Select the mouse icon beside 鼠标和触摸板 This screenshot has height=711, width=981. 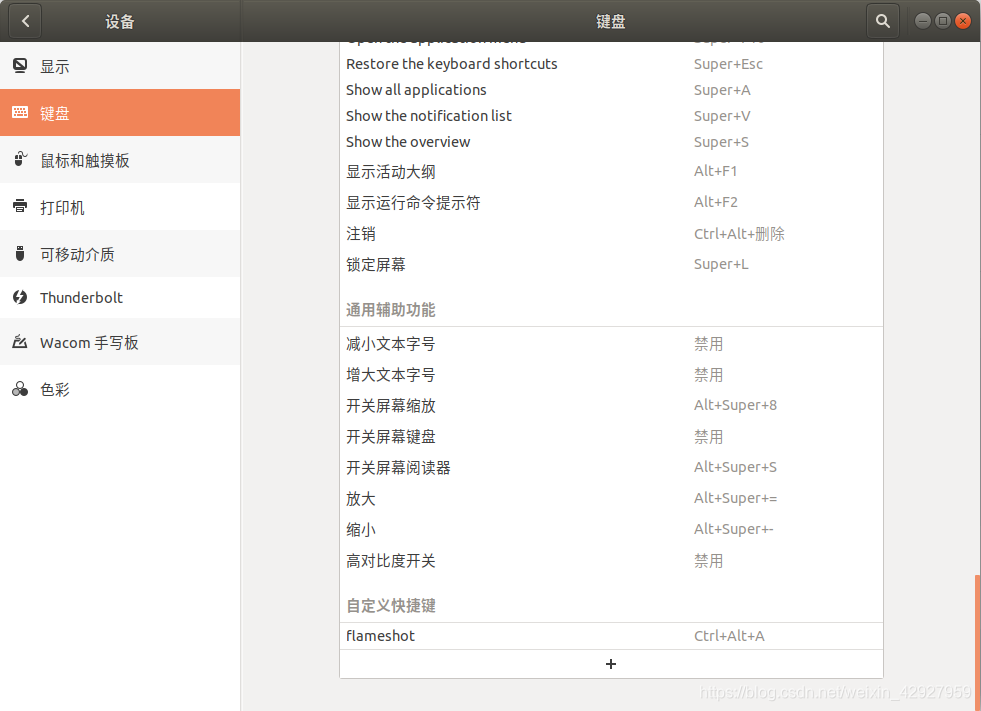20,159
